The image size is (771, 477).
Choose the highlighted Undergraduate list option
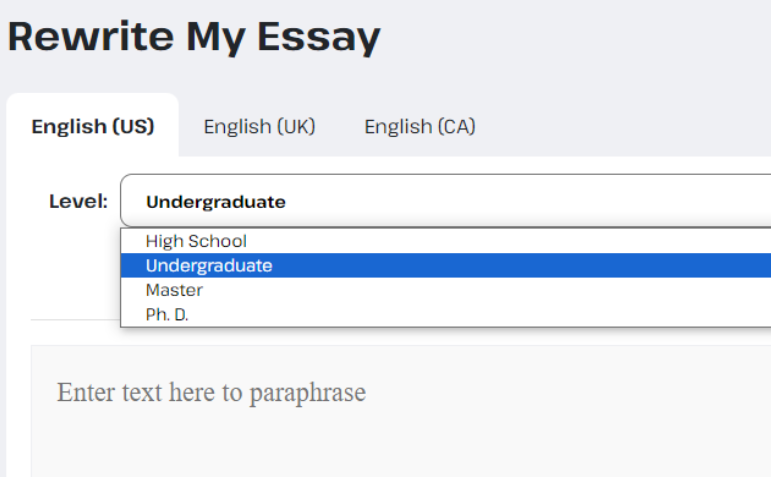pyautogui.click(x=209, y=266)
